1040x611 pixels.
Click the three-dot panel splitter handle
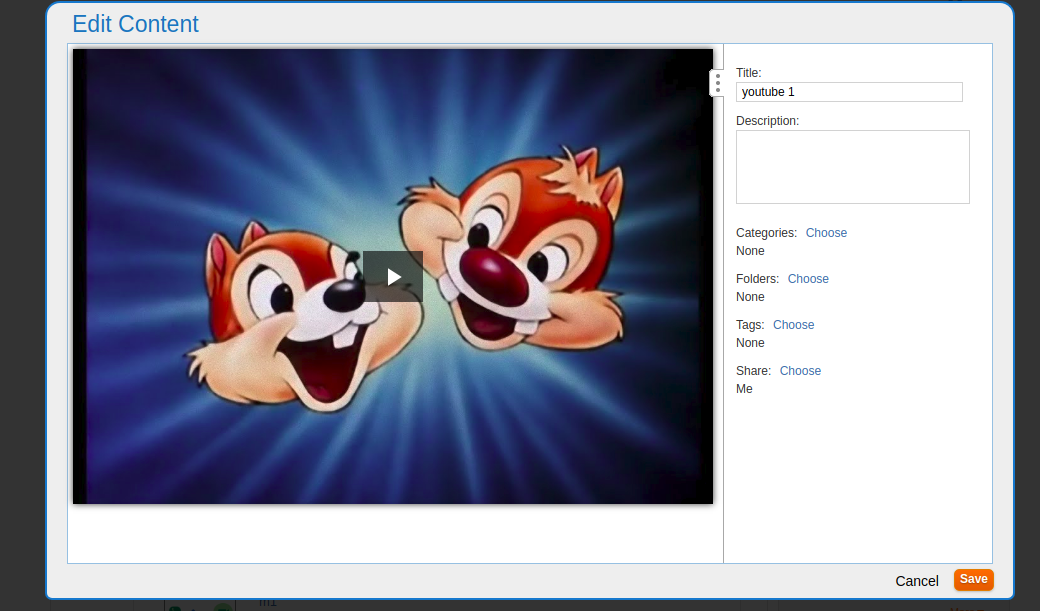click(x=717, y=83)
